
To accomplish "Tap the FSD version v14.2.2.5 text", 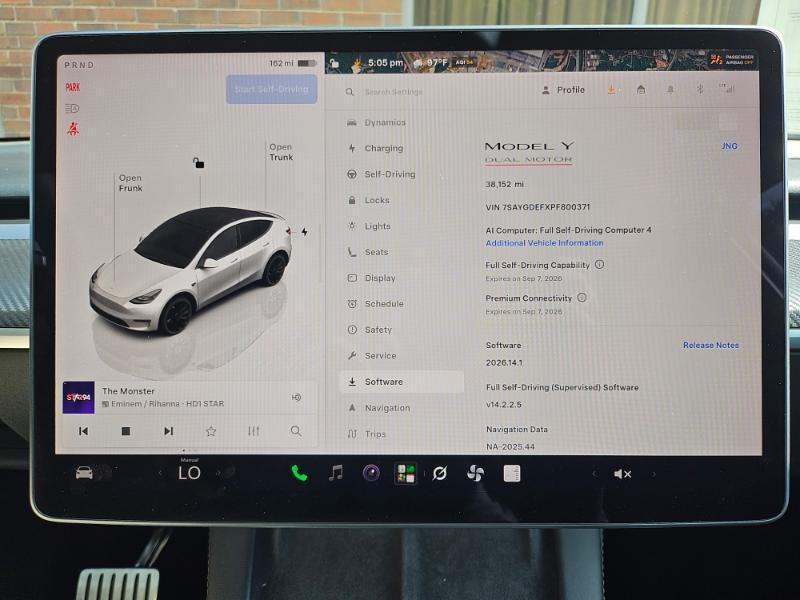I will coord(504,405).
